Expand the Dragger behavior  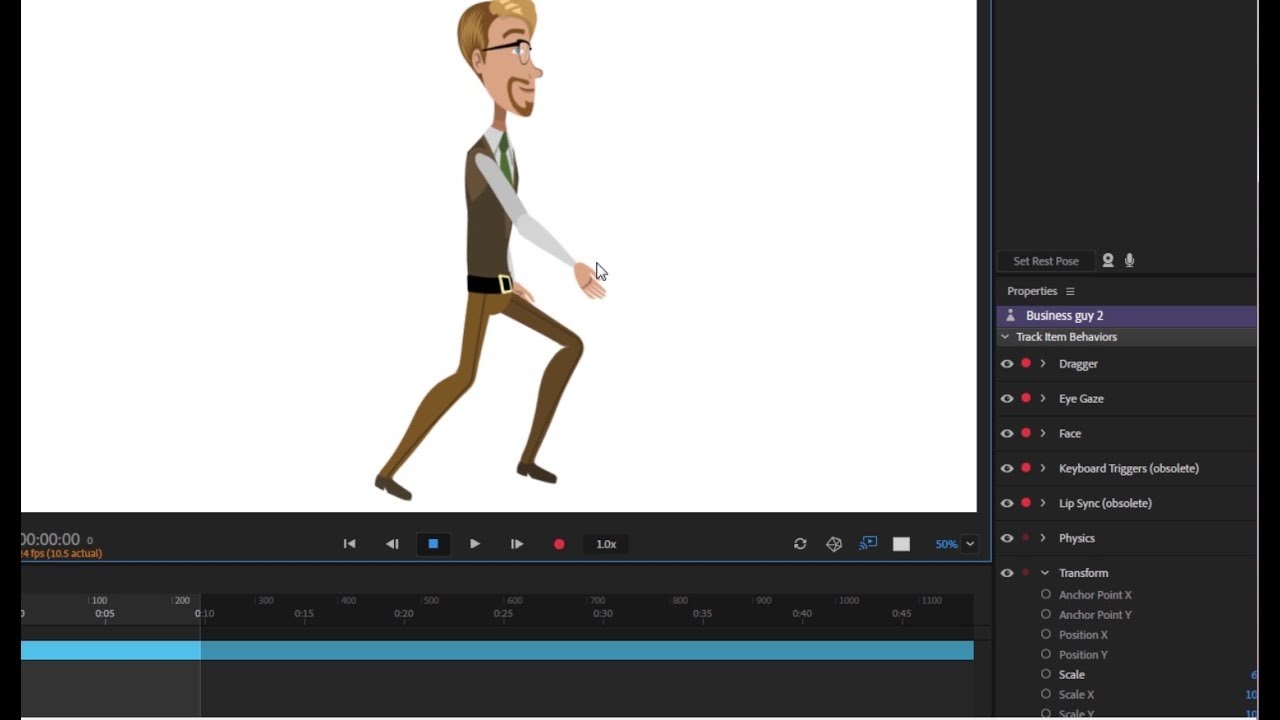pyautogui.click(x=1043, y=364)
